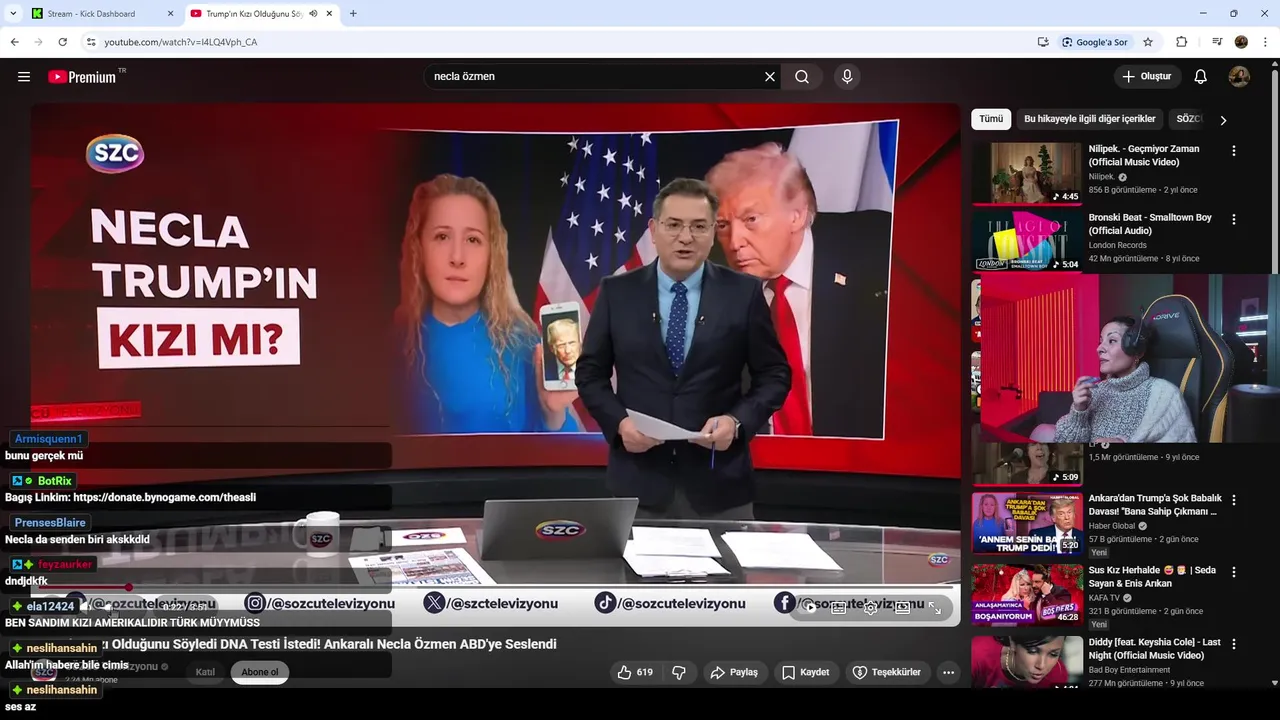Open Haber Global channel link
This screenshot has height=720, width=1280.
pyautogui.click(x=1112, y=526)
